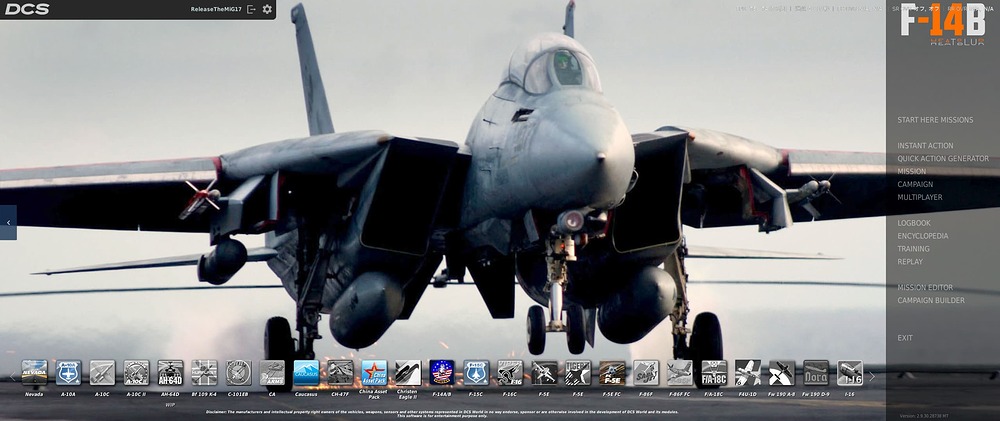The width and height of the screenshot is (1000, 421).
Task: Select the China Asset Pack icon
Action: click(374, 373)
